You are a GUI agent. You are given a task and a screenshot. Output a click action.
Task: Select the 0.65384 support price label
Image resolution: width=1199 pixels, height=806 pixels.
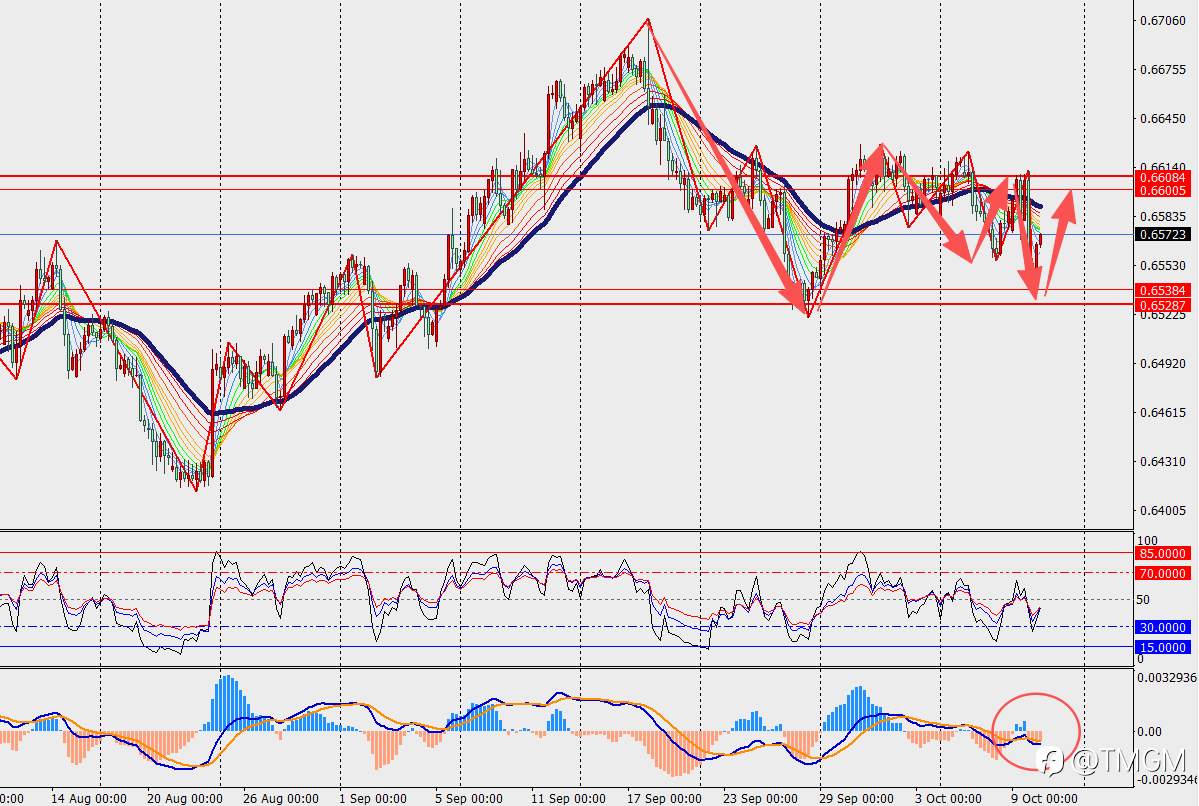tap(1162, 291)
